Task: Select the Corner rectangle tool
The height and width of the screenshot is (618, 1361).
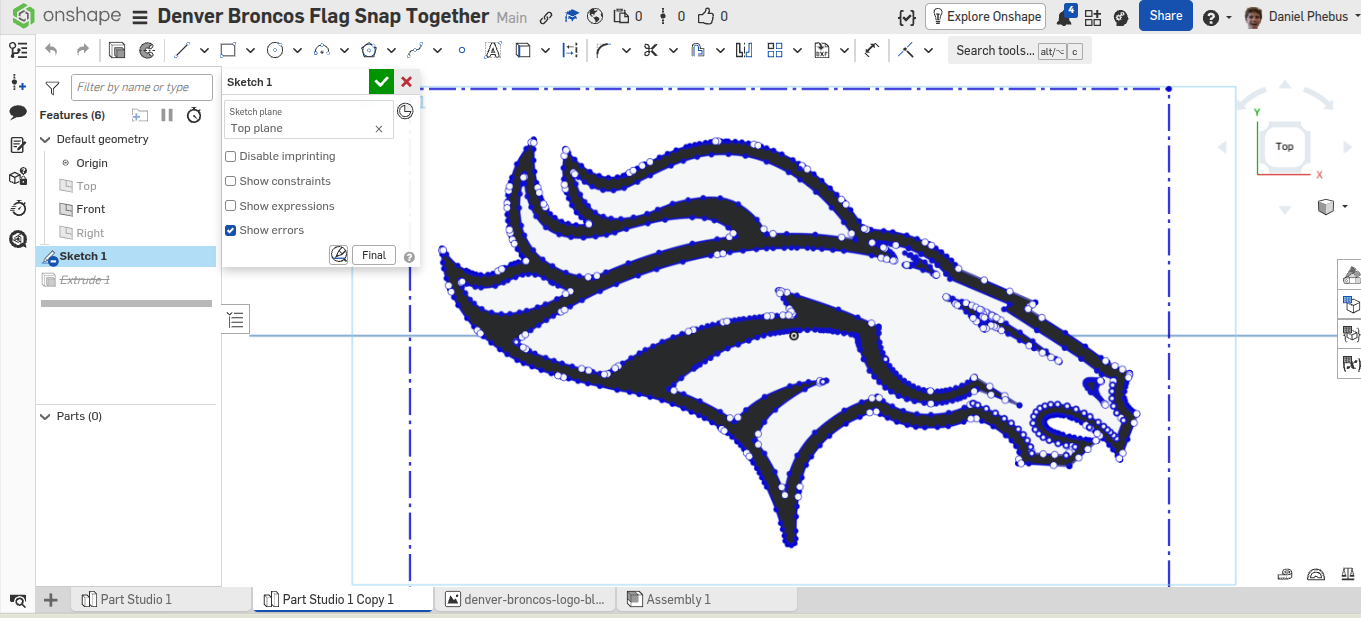Action: (x=228, y=50)
